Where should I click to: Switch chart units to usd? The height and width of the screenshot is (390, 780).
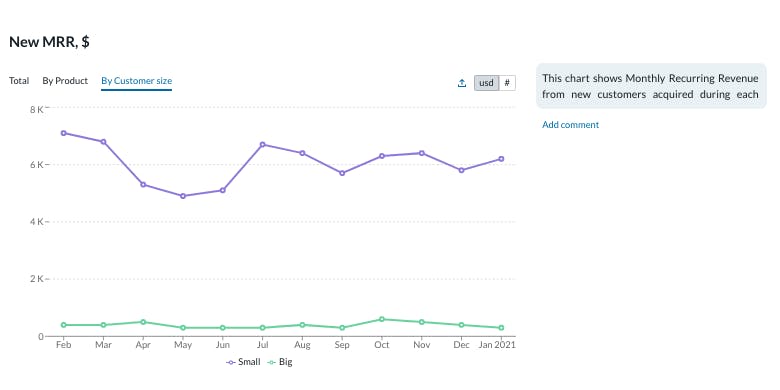click(x=486, y=83)
